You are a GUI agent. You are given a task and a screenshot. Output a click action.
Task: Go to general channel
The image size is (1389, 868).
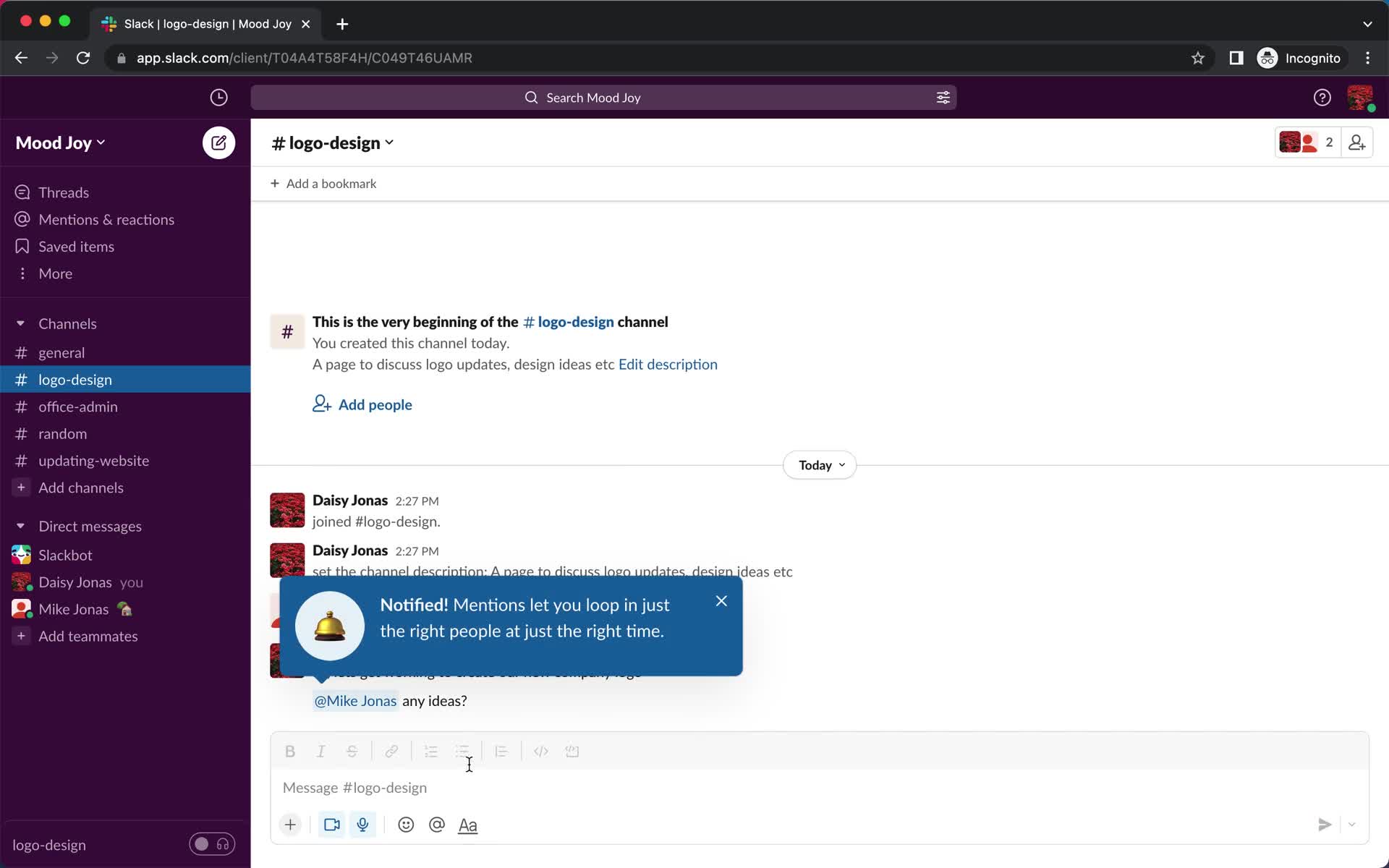tap(125, 352)
